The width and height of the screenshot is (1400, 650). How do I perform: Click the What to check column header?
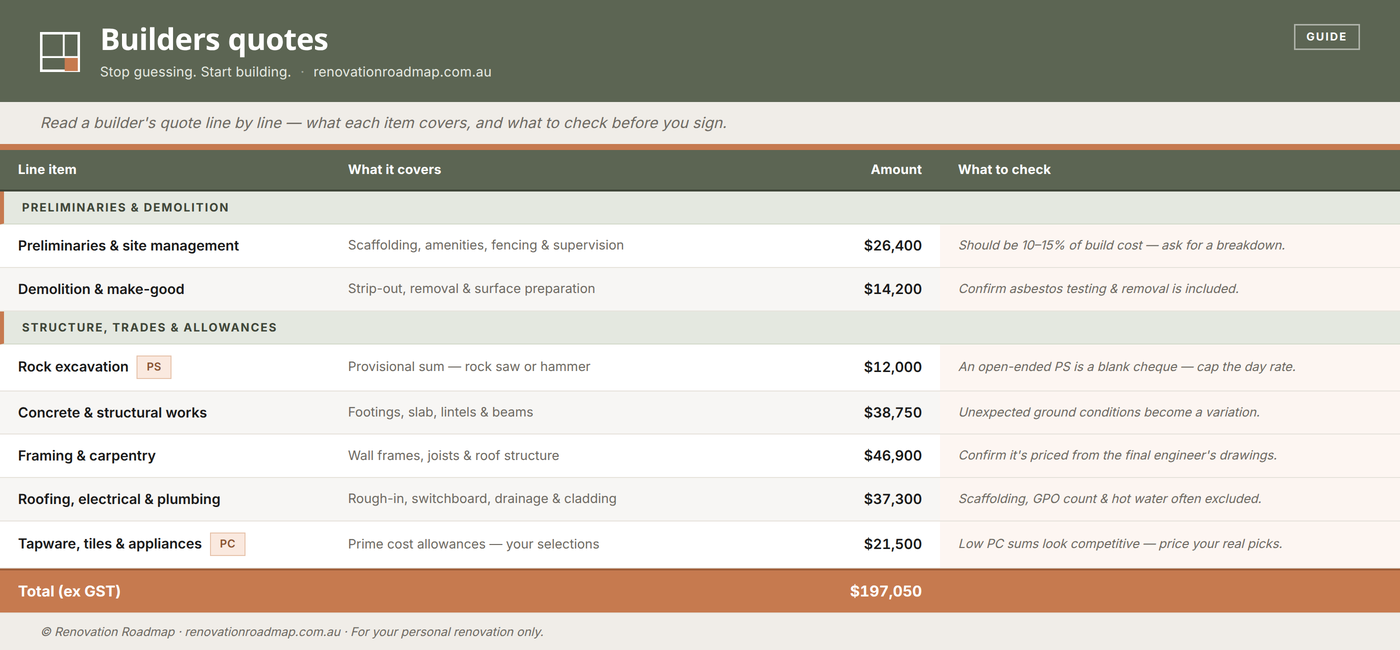pos(1004,170)
